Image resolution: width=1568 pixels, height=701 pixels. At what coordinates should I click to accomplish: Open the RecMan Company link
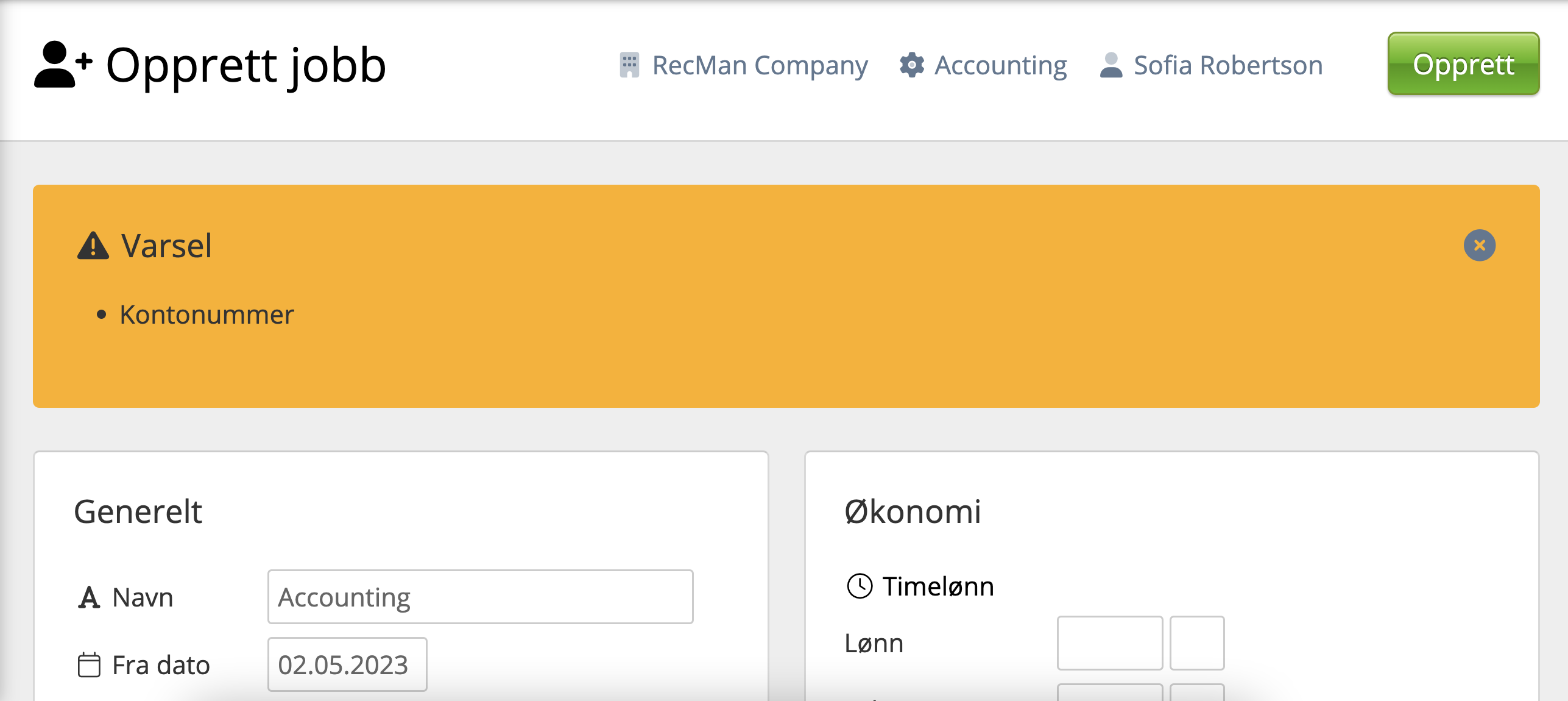click(x=760, y=65)
